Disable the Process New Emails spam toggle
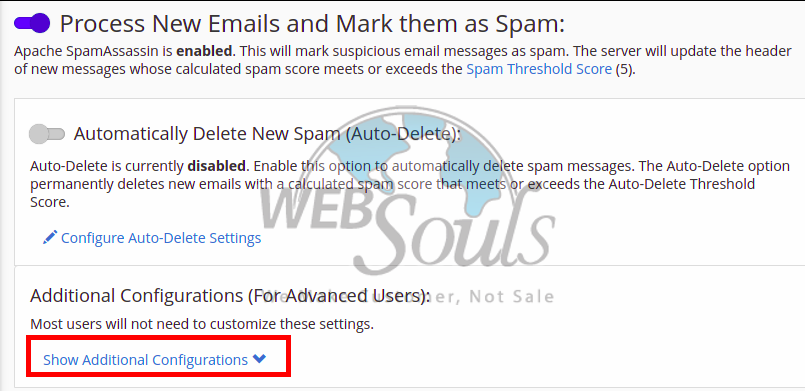Screen dimensions: 805x391 click(32, 23)
